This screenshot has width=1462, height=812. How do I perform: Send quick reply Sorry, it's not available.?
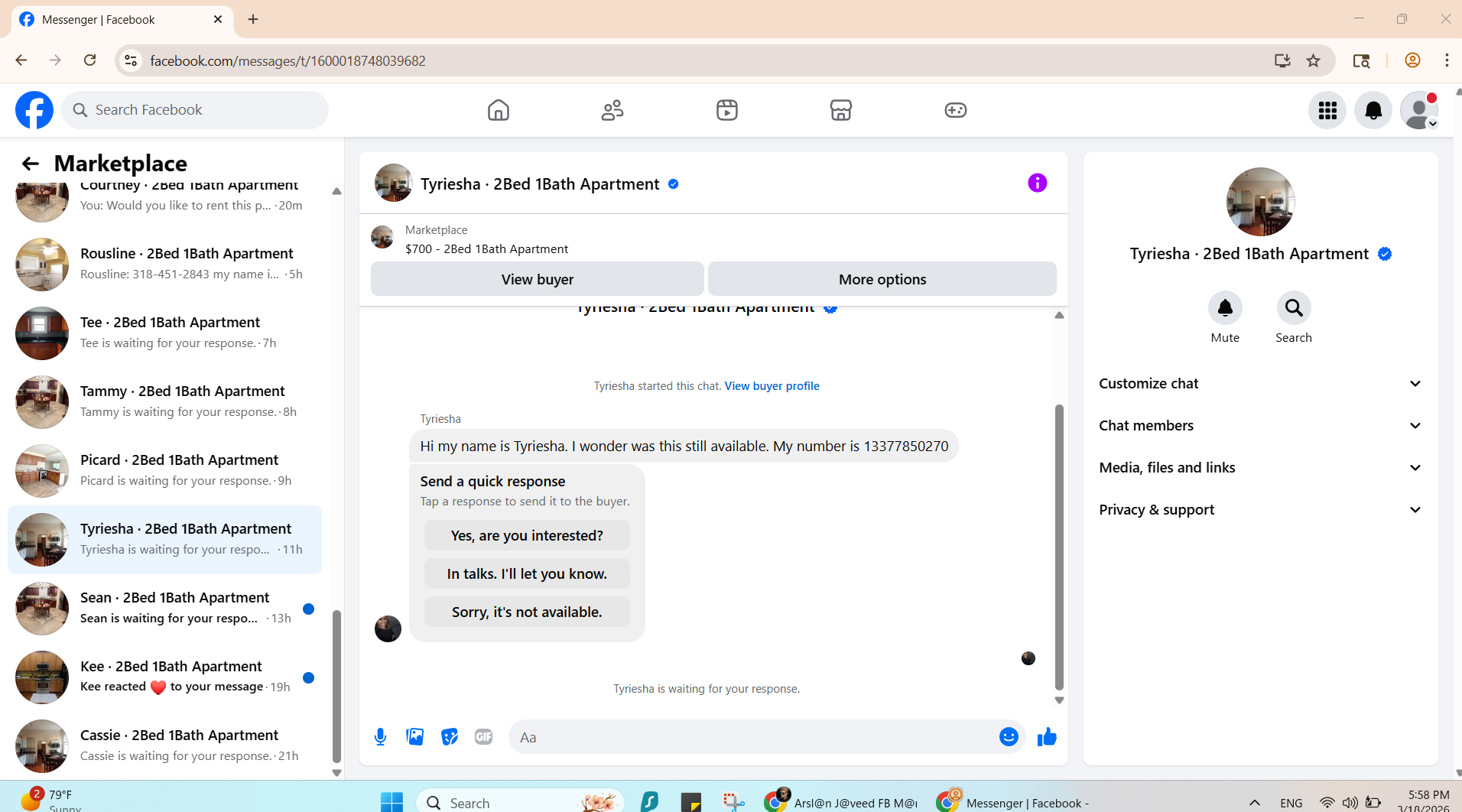click(x=527, y=612)
